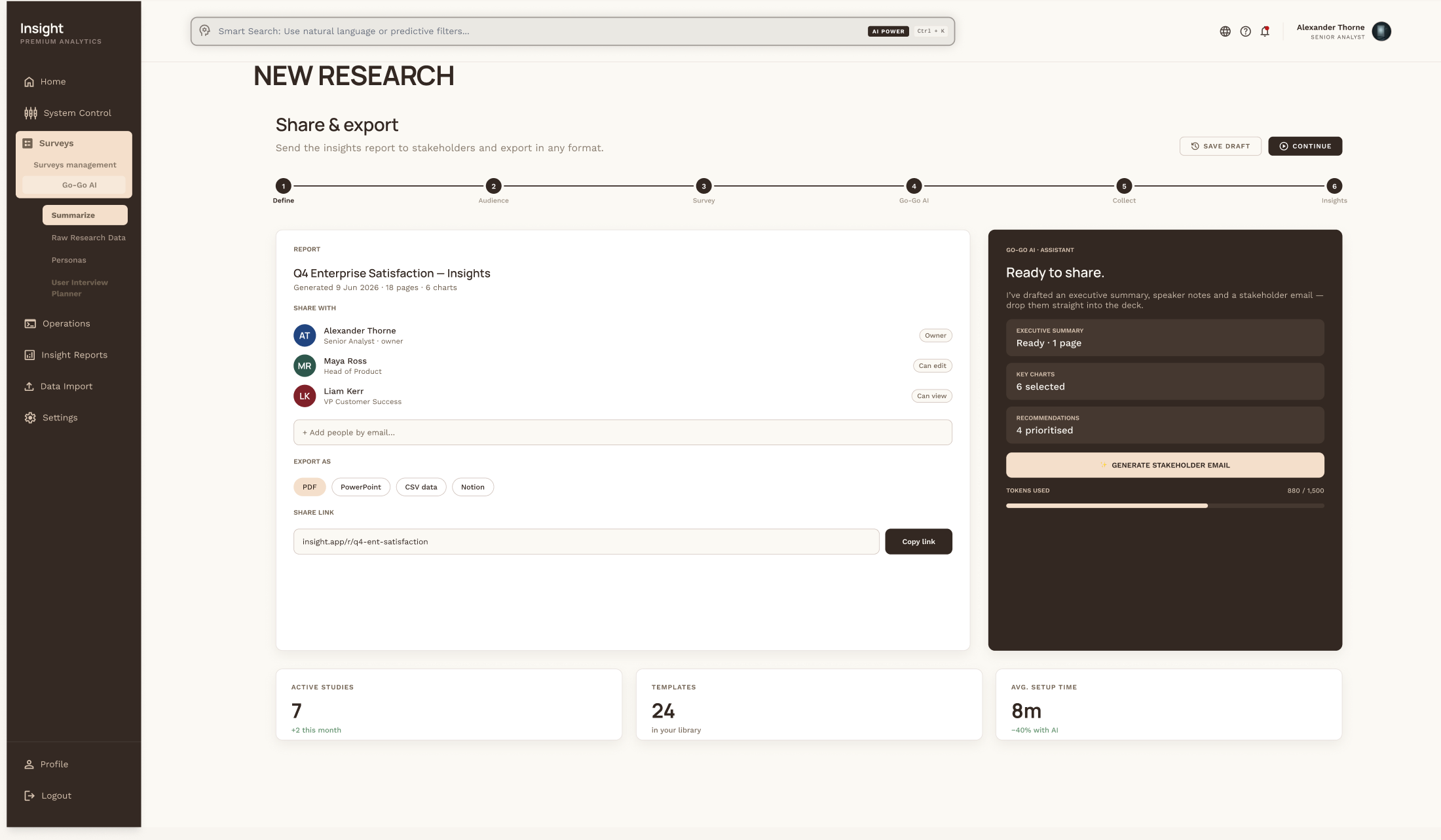Click the Avg. Setup Time card

coord(1169,704)
